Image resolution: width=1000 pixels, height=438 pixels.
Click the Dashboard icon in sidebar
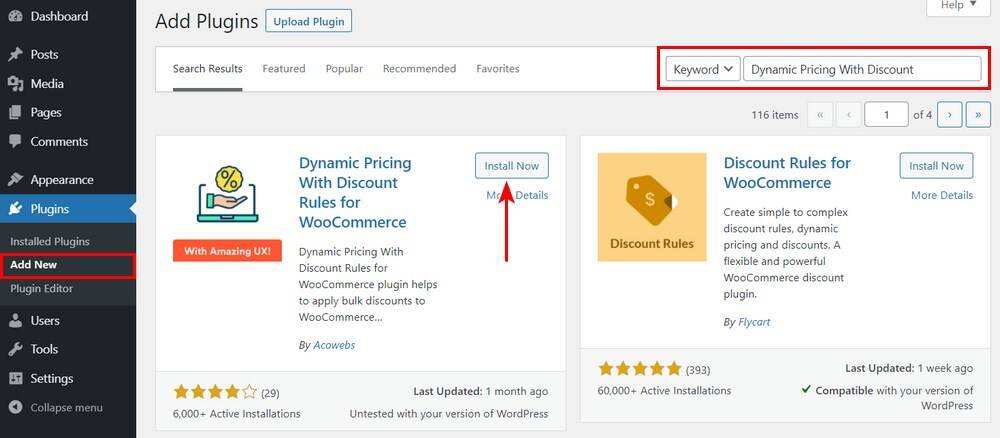click(x=15, y=17)
